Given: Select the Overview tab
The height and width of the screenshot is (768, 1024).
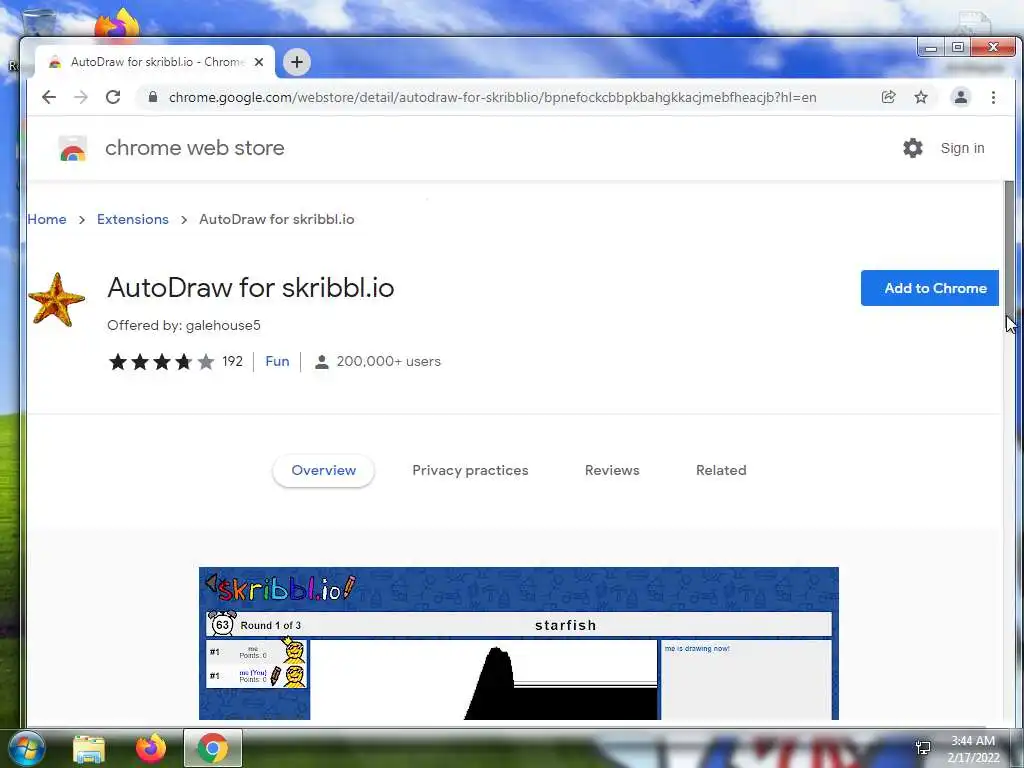Looking at the screenshot, I should click(323, 470).
